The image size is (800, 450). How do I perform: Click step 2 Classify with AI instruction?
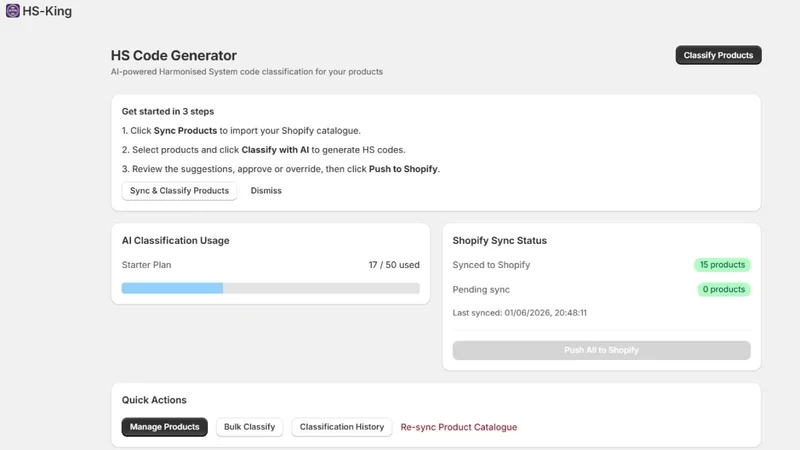(263, 150)
